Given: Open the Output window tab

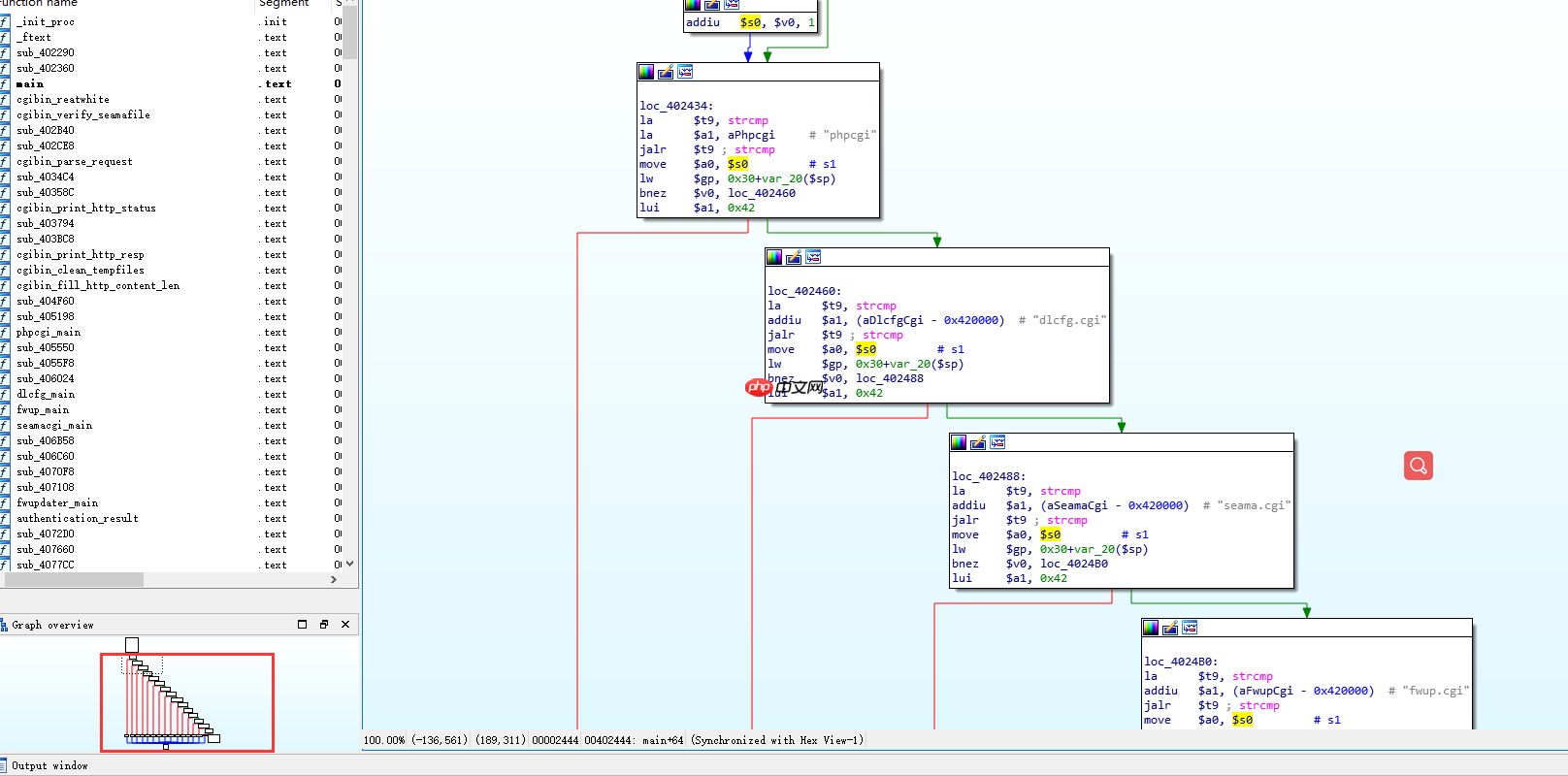Looking at the screenshot, I should pos(49,765).
